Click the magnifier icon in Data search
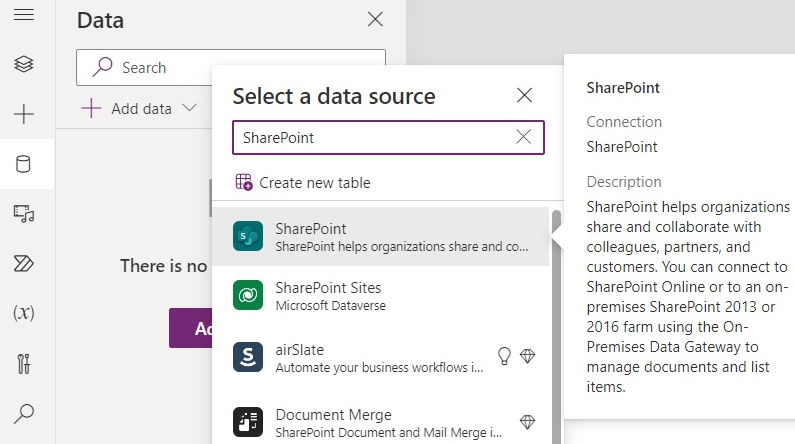795x444 pixels. point(102,67)
